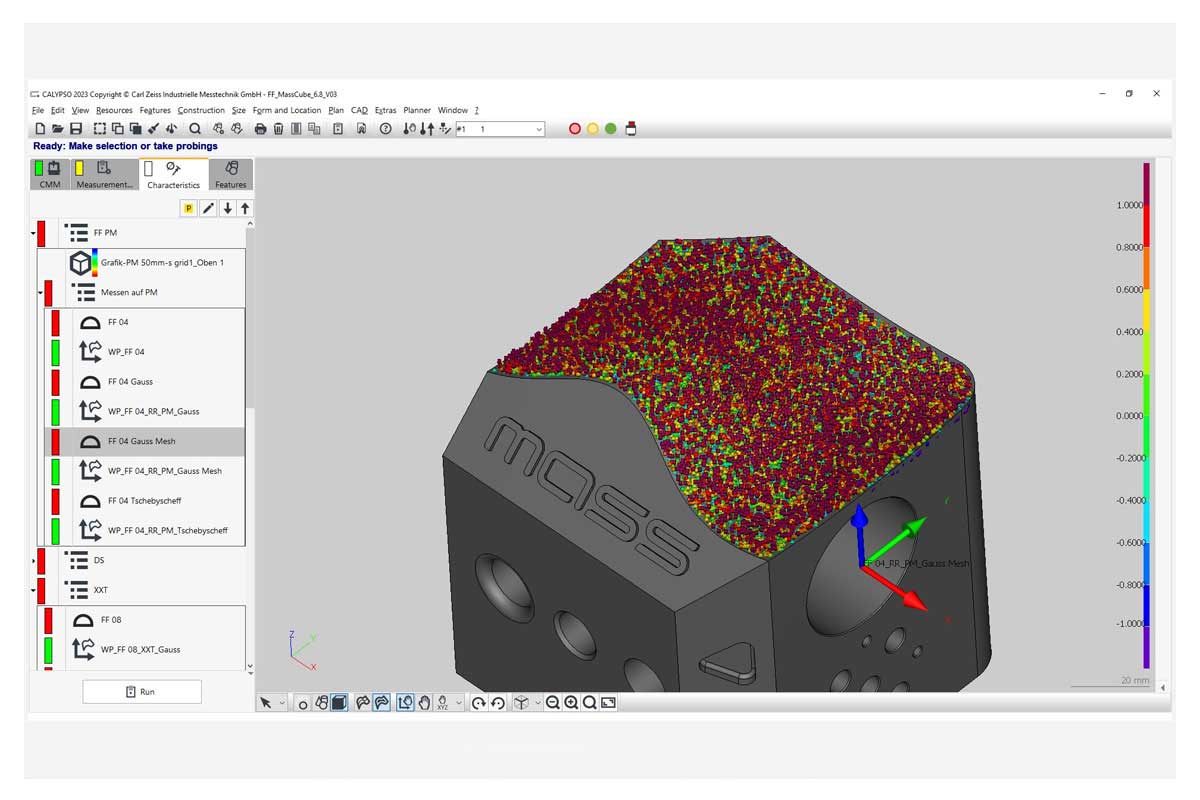
Task: Collapse the FF PM group
Action: pyautogui.click(x=33, y=233)
